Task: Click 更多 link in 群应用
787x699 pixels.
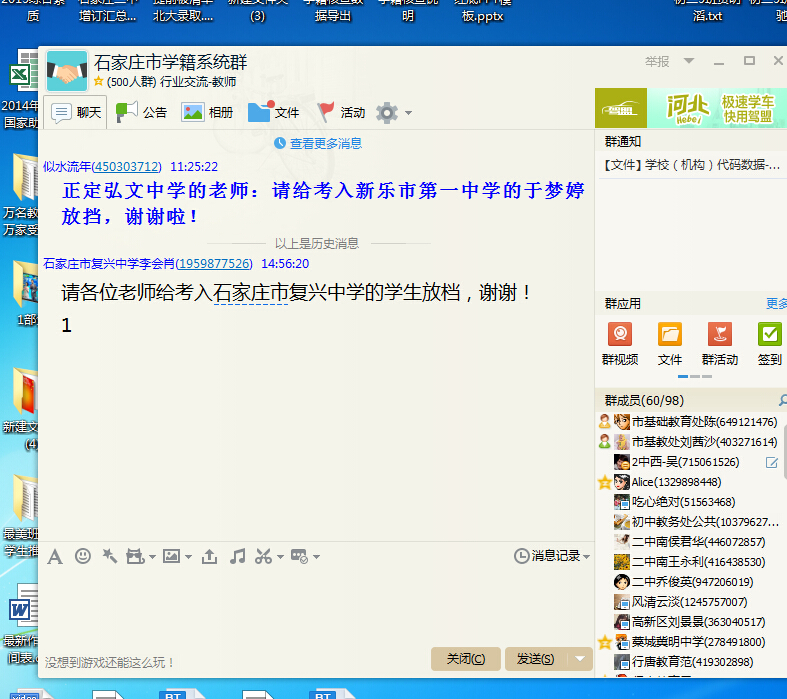Action: point(776,304)
